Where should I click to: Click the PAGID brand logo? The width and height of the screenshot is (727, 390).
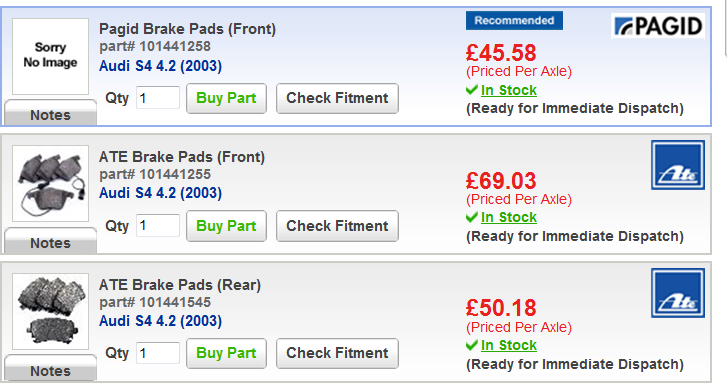point(658,26)
